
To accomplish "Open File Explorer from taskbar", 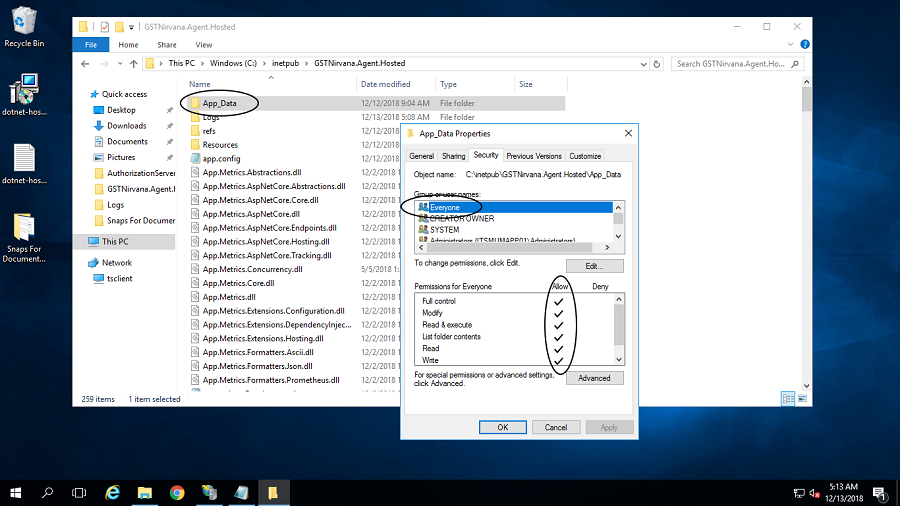I will [145, 492].
